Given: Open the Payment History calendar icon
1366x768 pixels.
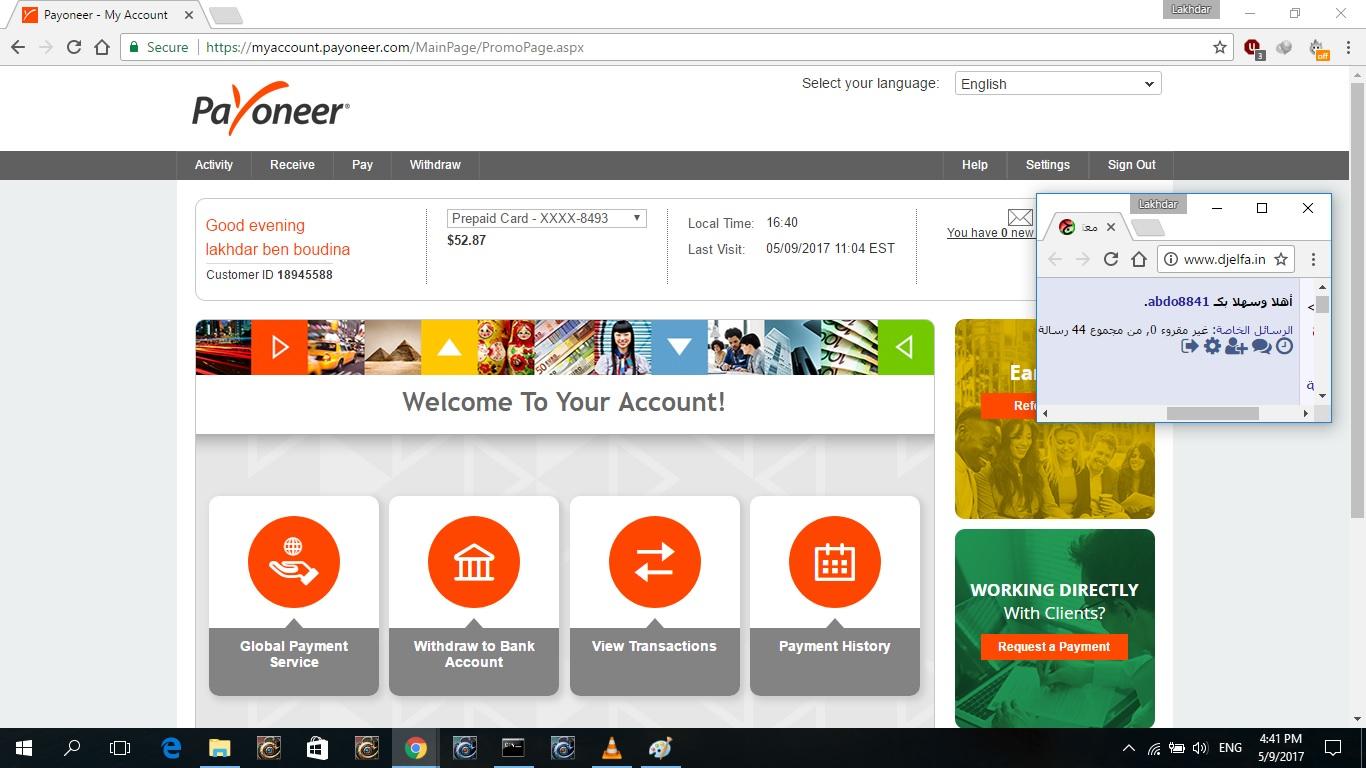Looking at the screenshot, I should tap(835, 562).
